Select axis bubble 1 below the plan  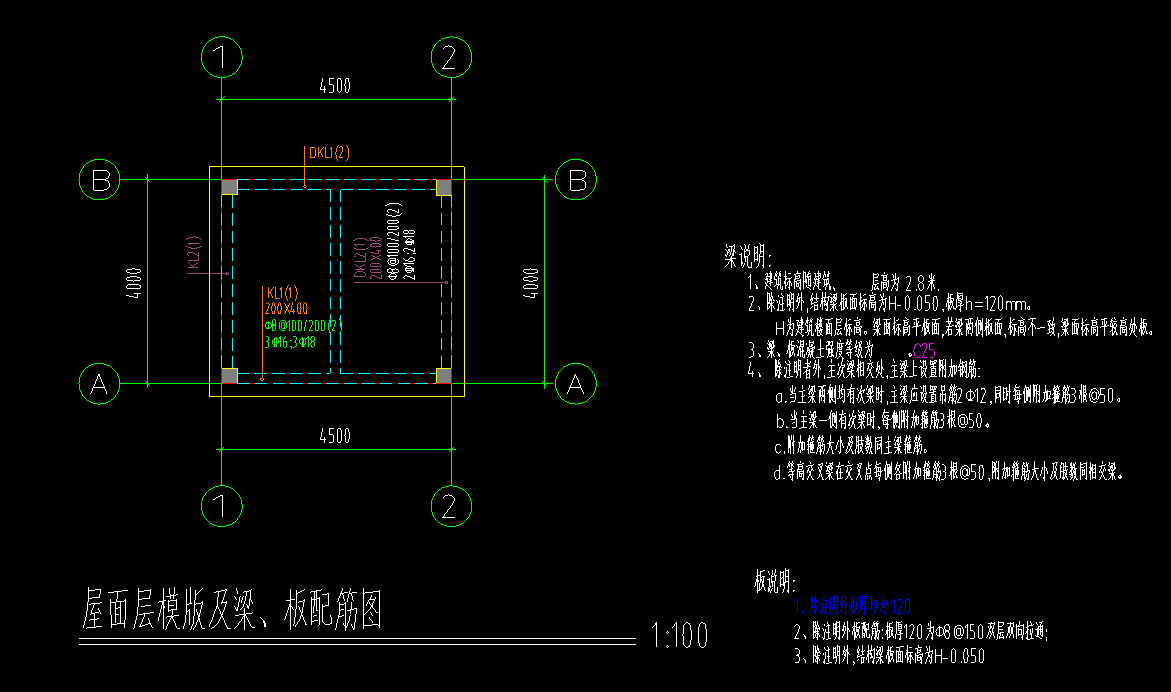(x=222, y=506)
